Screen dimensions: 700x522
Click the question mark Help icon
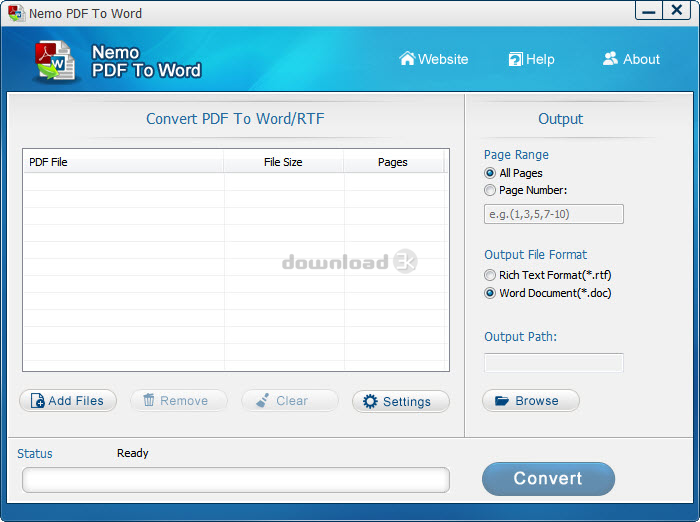[x=516, y=59]
